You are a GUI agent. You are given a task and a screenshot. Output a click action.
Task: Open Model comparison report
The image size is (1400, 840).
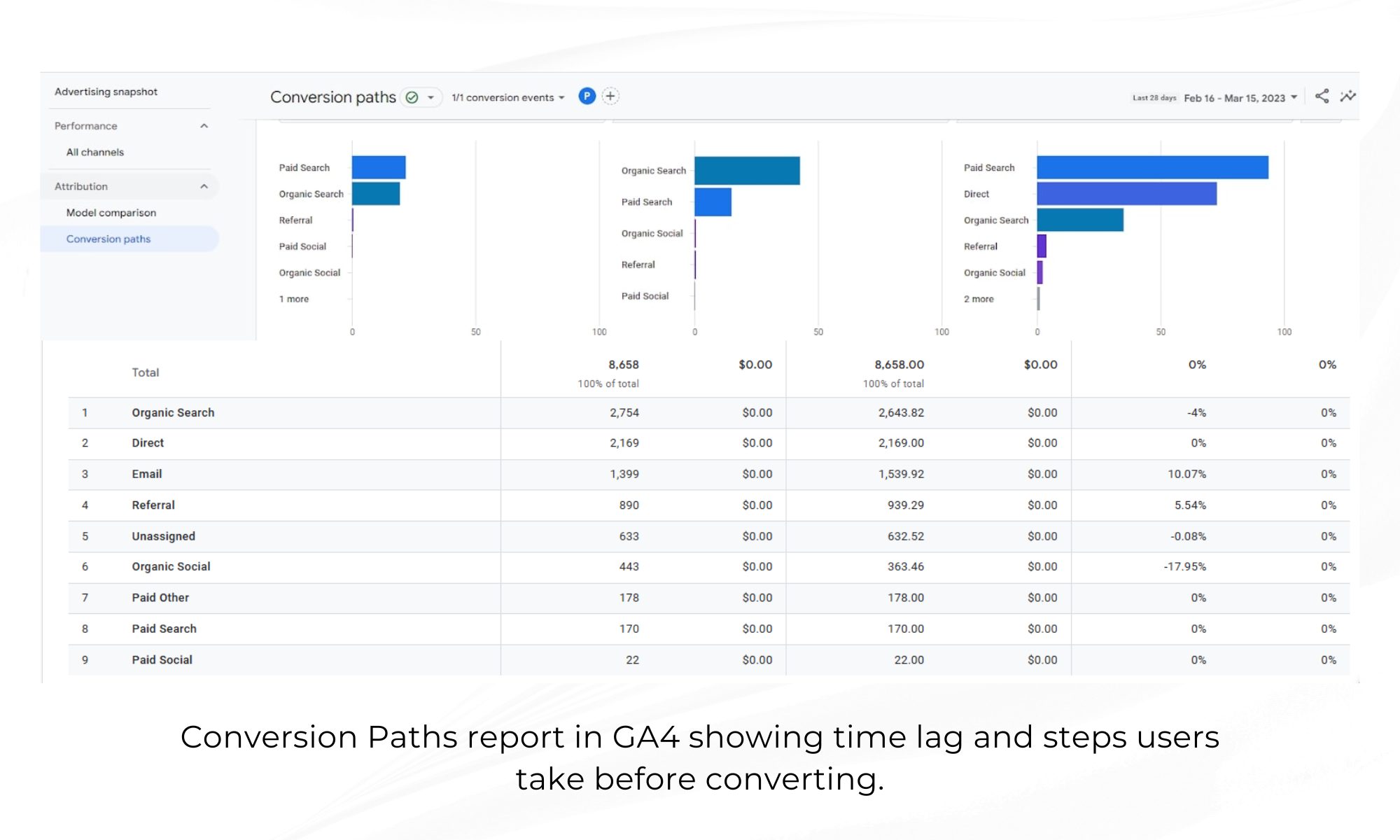111,213
